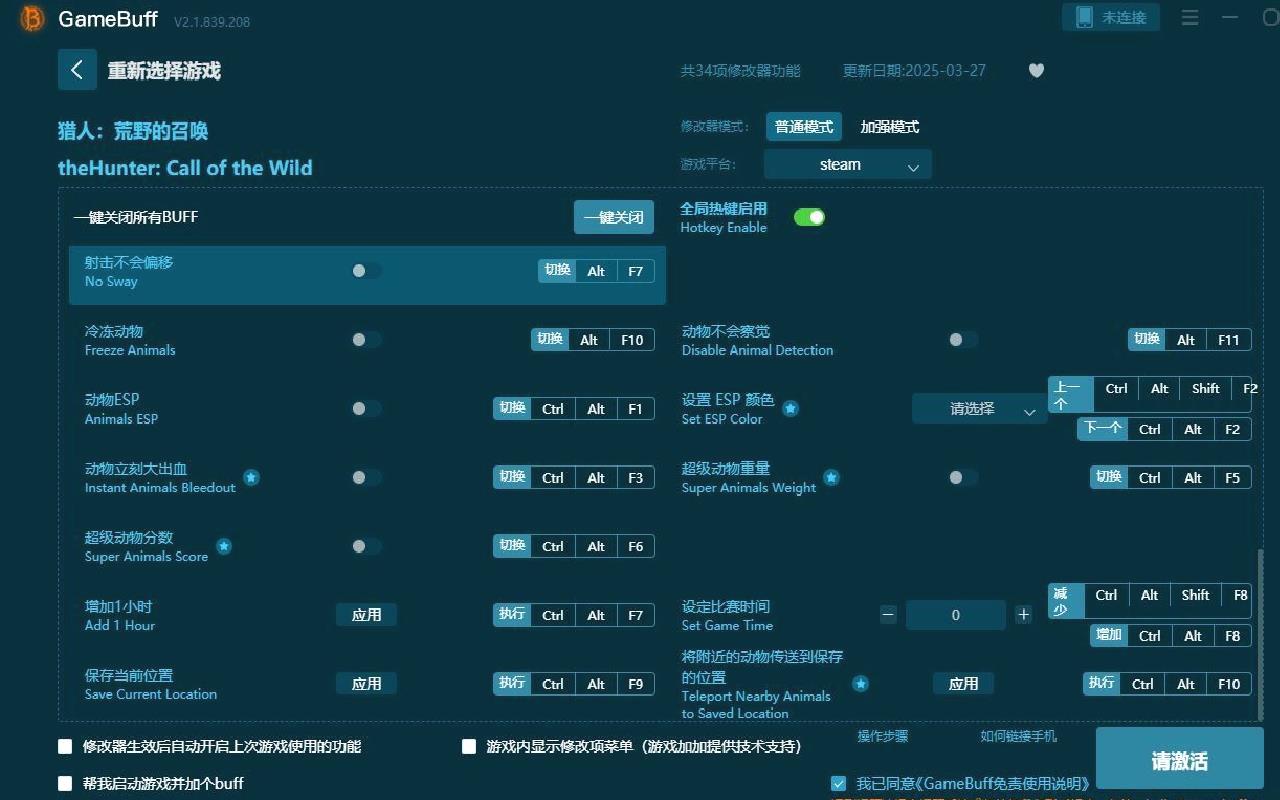The image size is (1280, 800).
Task: Click decrease game time hotkey label 减少
Action: click(1065, 602)
